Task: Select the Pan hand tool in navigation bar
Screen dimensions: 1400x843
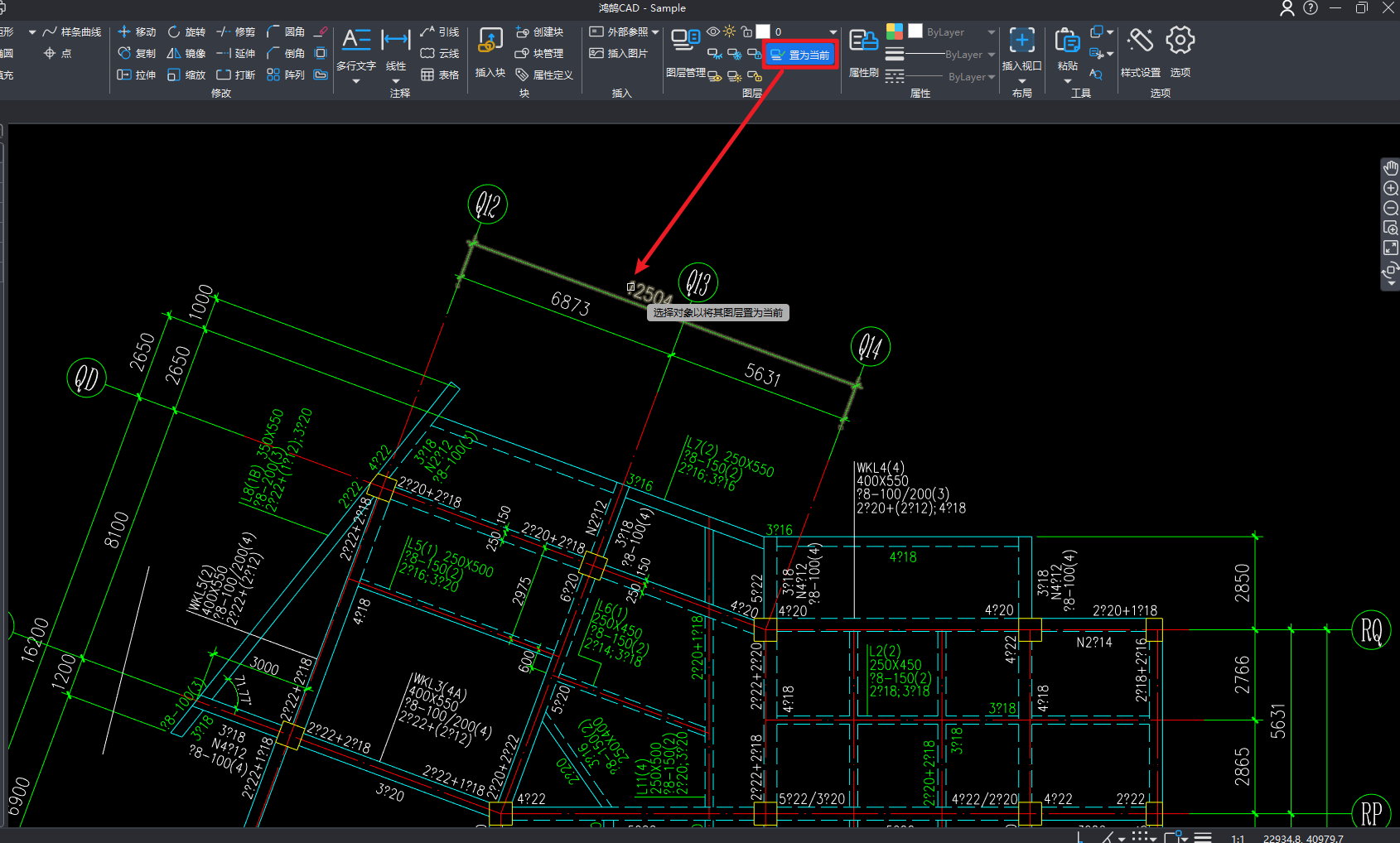Action: click(x=1391, y=168)
